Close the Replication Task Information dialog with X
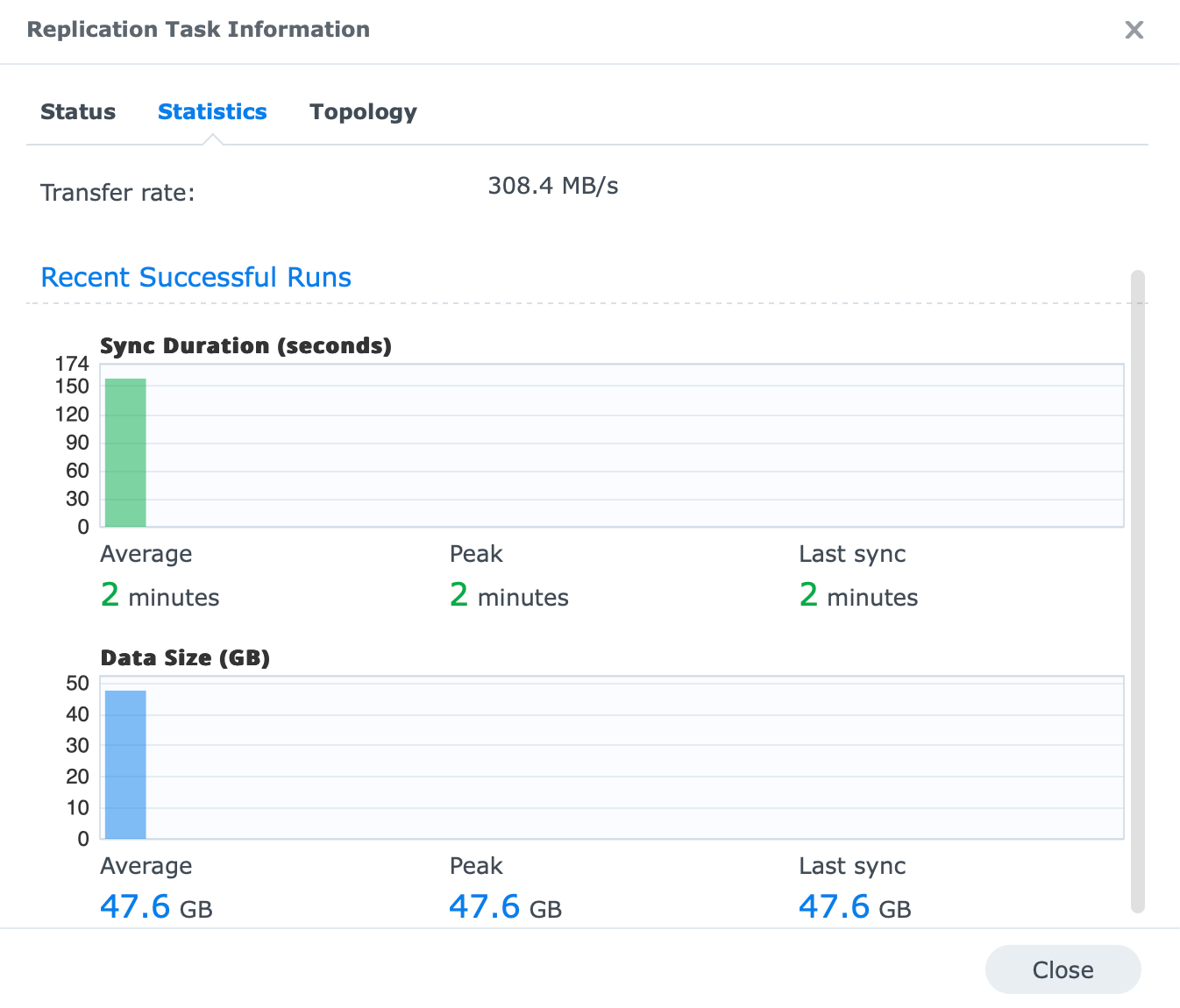The height and width of the screenshot is (1008, 1180). [1134, 30]
